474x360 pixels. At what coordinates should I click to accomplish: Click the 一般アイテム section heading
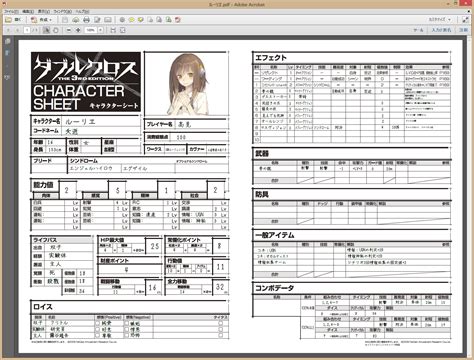pyautogui.click(x=275, y=235)
